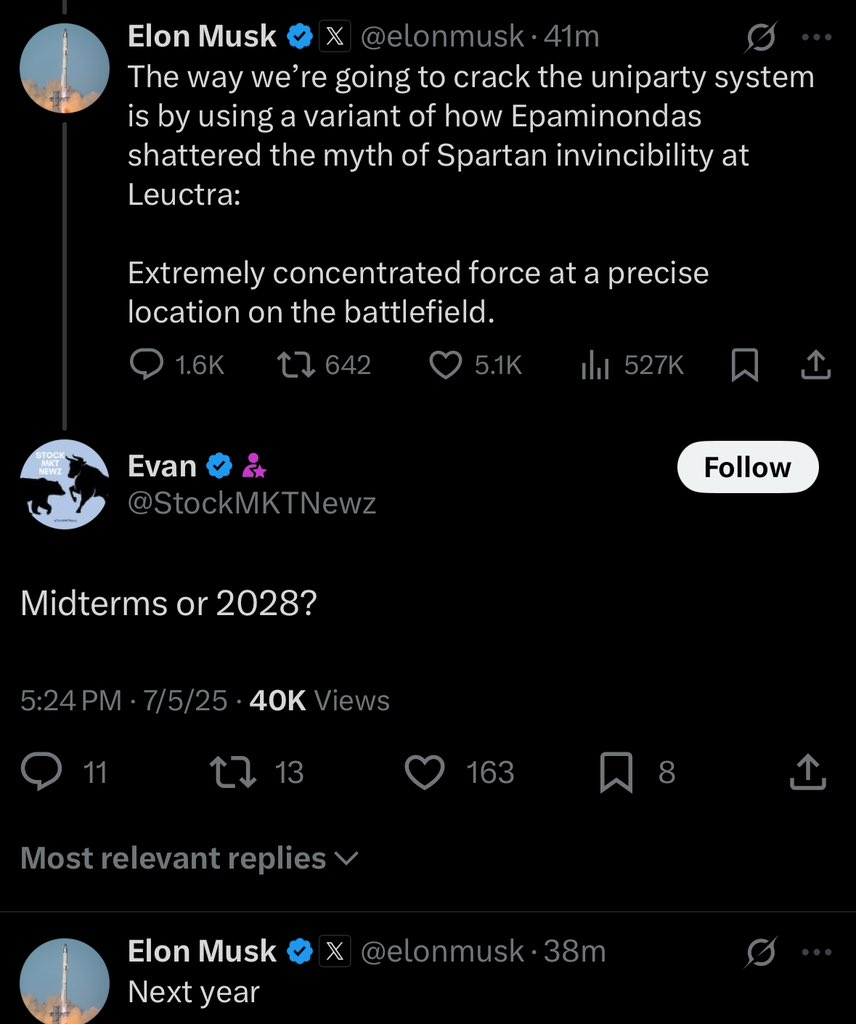The height and width of the screenshot is (1024, 856).
Task: Like Evan's tweet with 163 likes
Action: pos(424,771)
